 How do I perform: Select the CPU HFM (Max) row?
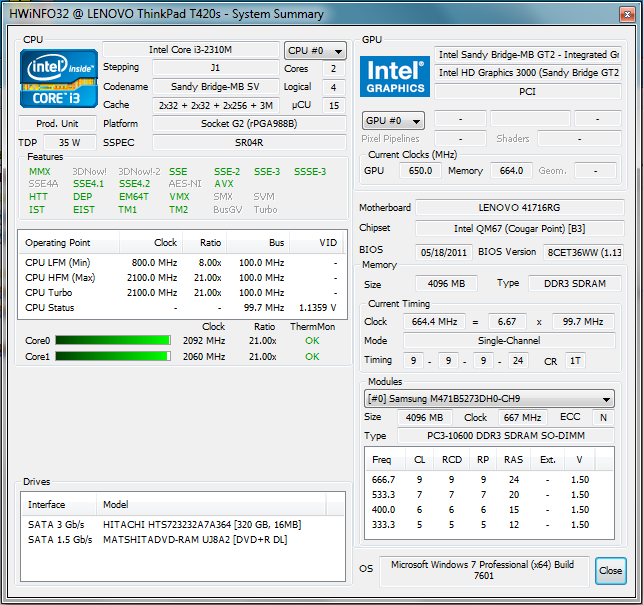(x=182, y=278)
